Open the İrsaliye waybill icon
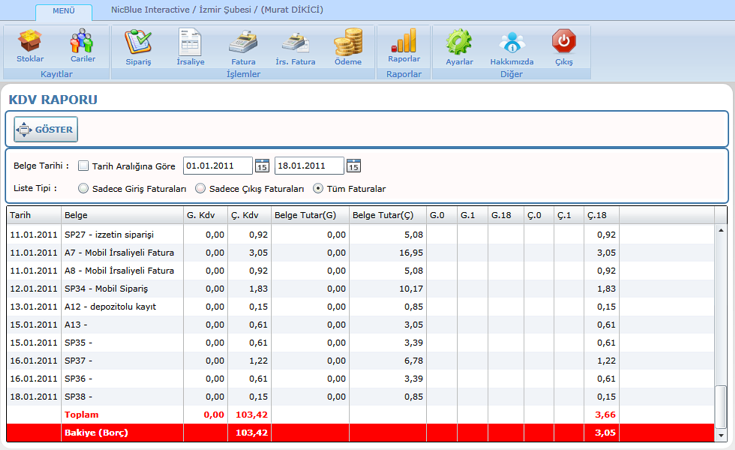This screenshot has height=450, width=735. pos(190,45)
